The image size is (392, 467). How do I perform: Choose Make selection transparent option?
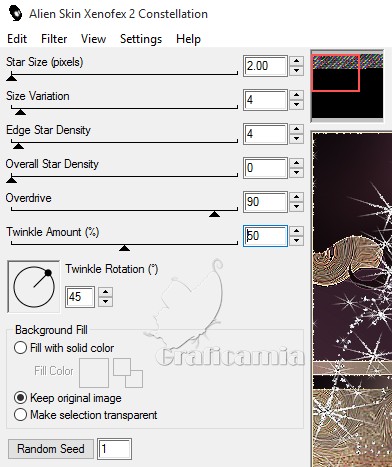click(x=20, y=415)
